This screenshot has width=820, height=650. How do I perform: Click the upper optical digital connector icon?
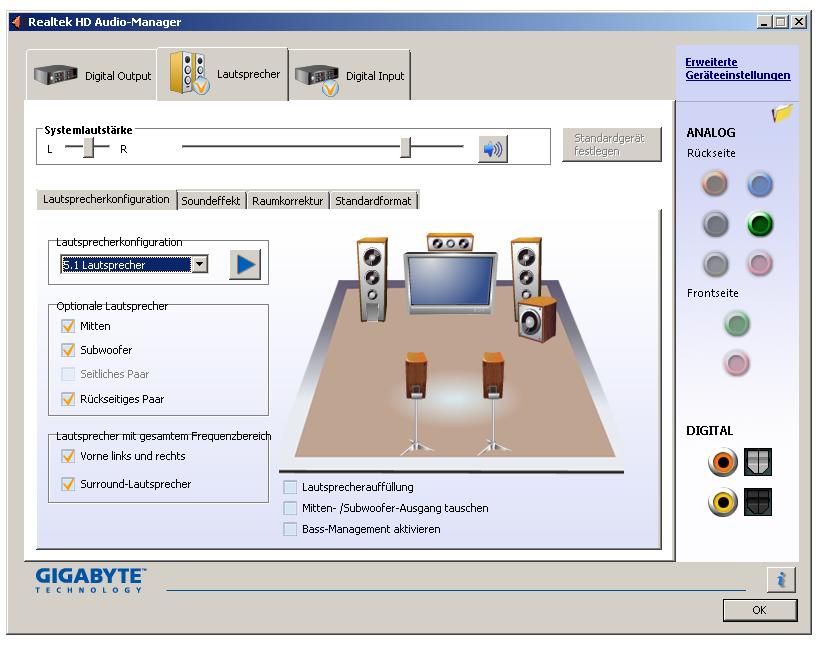click(758, 462)
